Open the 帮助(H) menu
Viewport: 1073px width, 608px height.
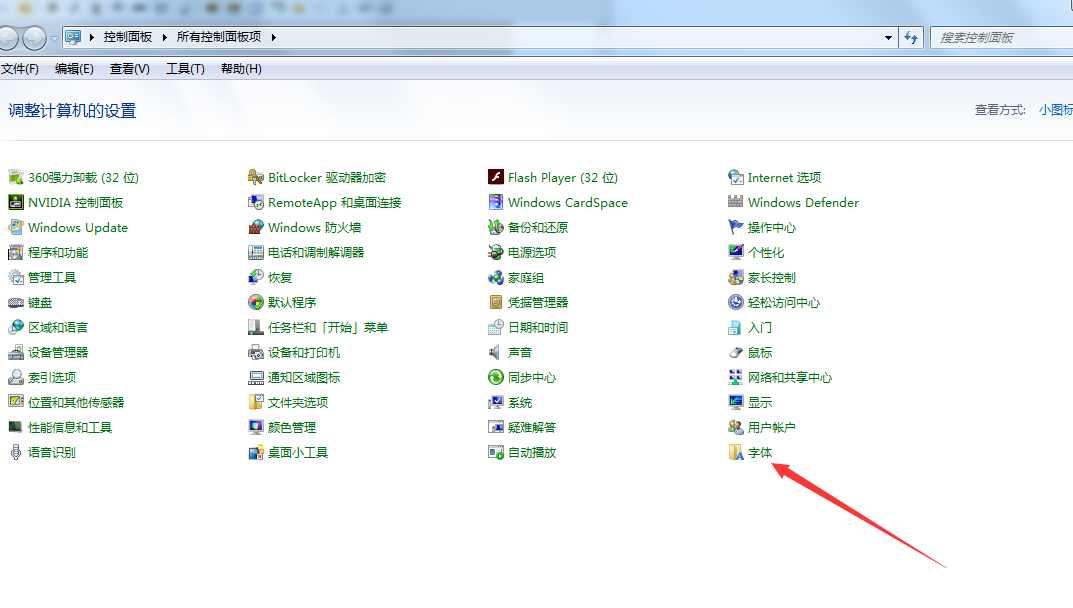tap(241, 69)
